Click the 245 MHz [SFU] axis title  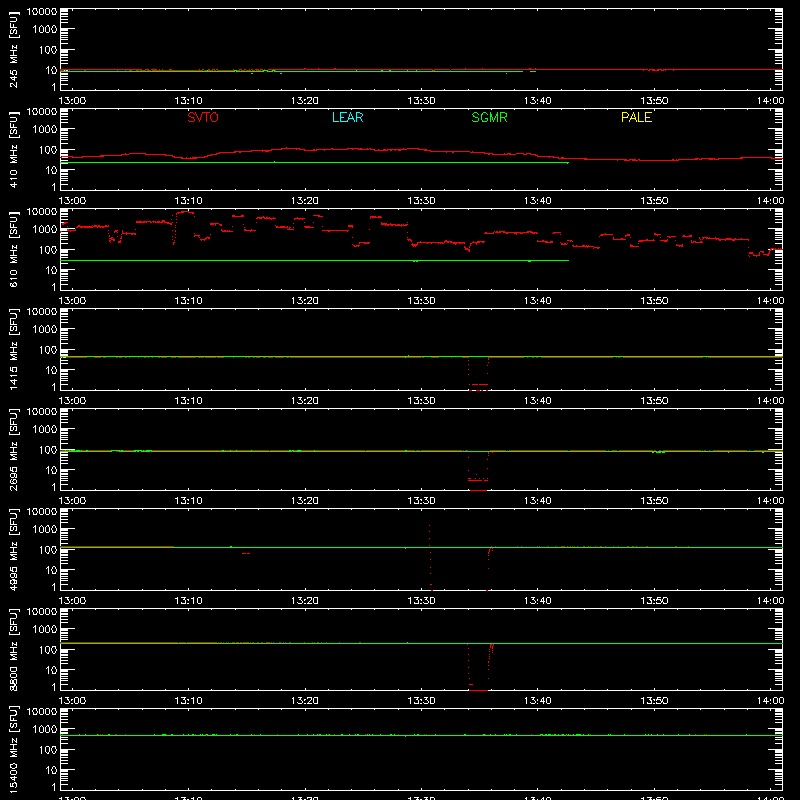(x=13, y=49)
